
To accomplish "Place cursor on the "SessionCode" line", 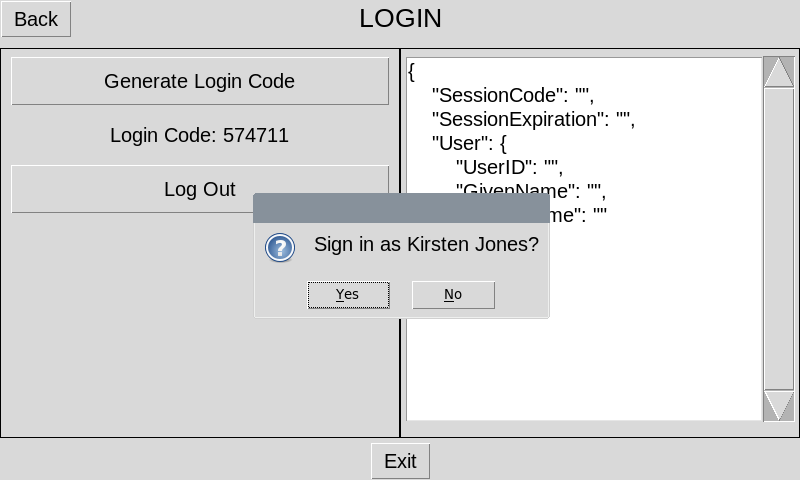I will click(x=513, y=96).
